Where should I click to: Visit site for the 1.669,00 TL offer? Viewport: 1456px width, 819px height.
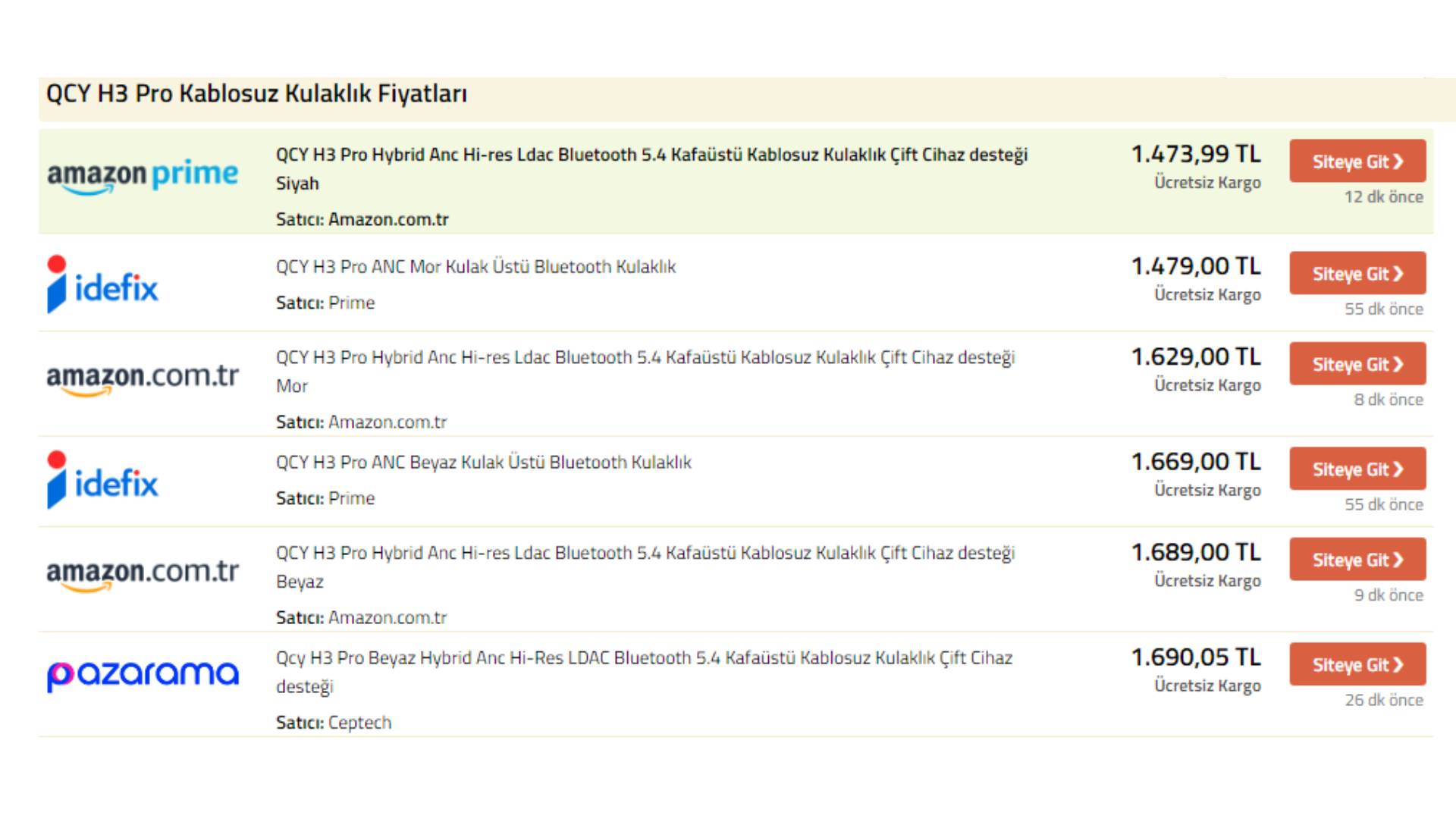pyautogui.click(x=1357, y=469)
